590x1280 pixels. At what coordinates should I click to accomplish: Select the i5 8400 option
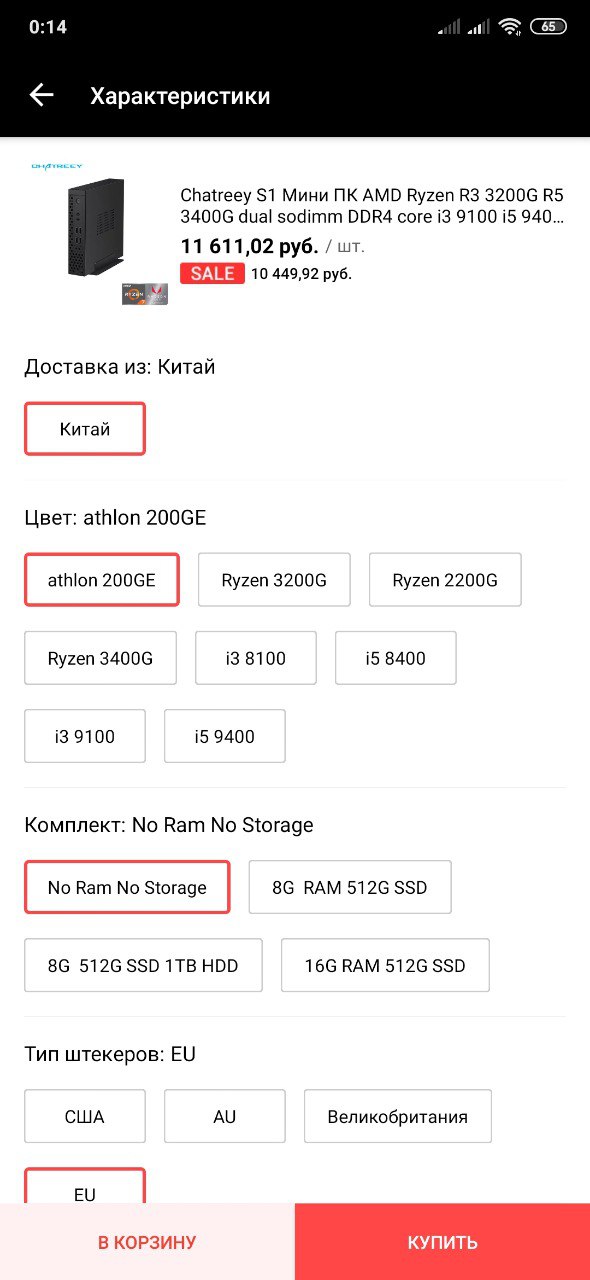(x=396, y=658)
